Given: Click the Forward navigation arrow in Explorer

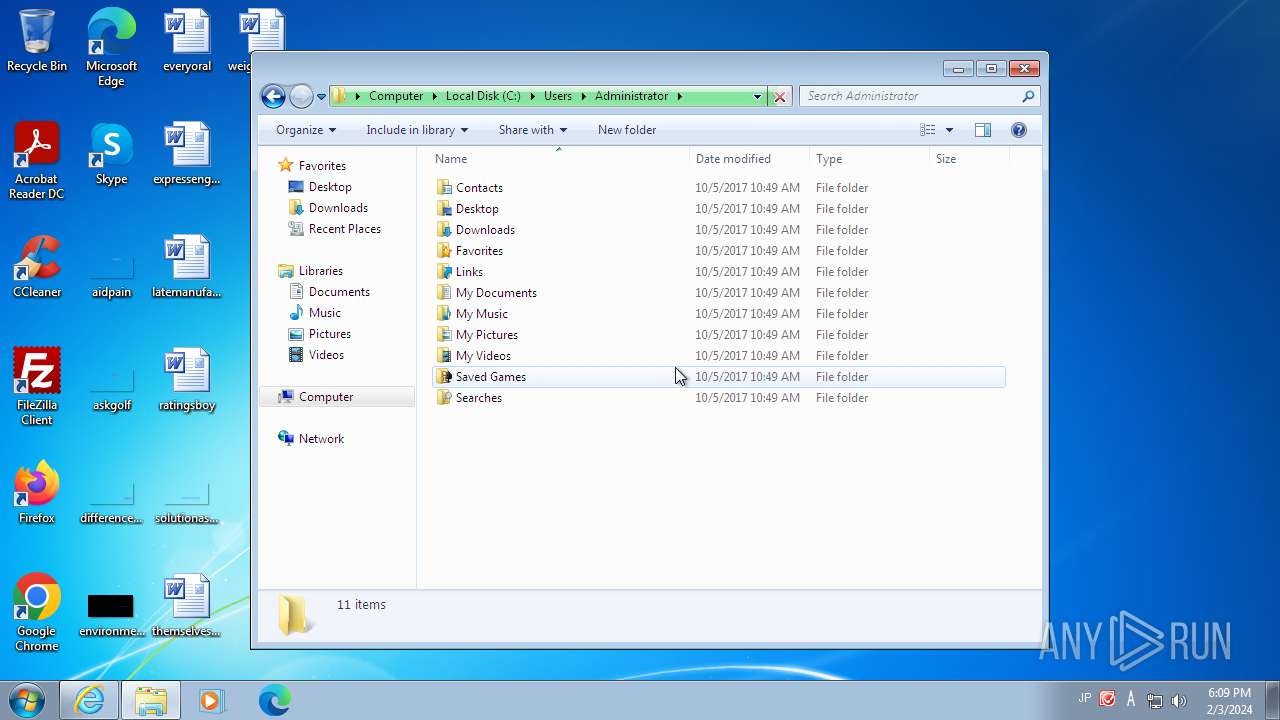Looking at the screenshot, I should click(x=301, y=96).
